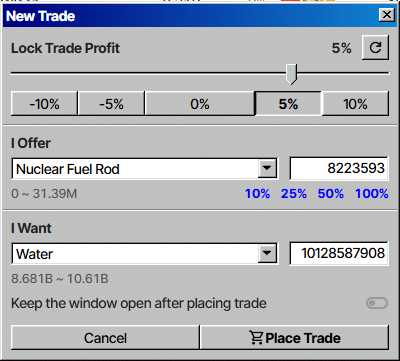Click the wanted amount field showing 10128587908

pos(339,253)
